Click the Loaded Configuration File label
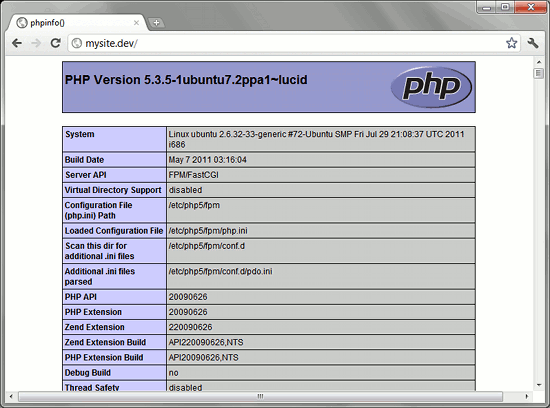This screenshot has height=408, width=550. 114,231
